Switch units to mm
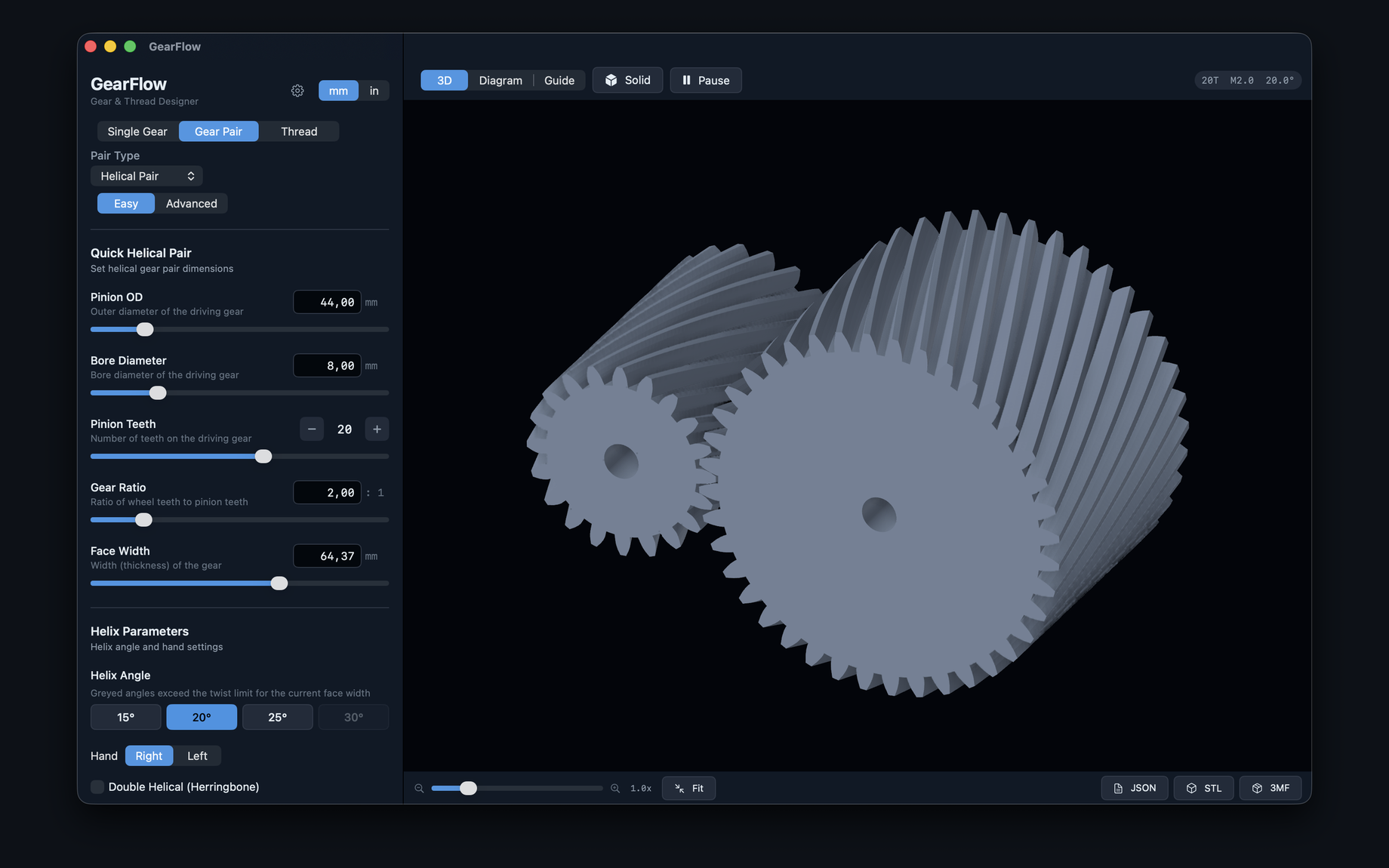 click(338, 91)
